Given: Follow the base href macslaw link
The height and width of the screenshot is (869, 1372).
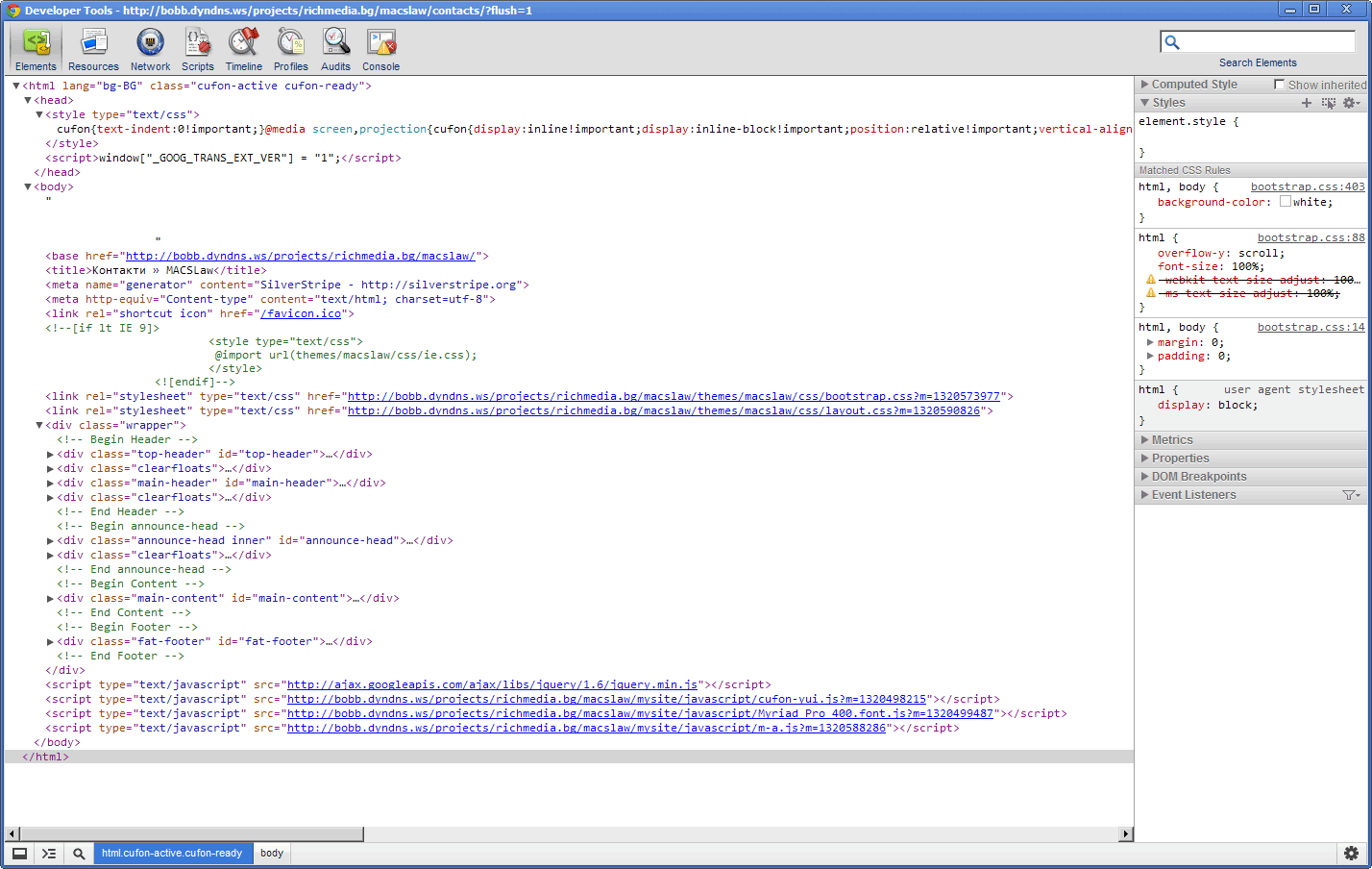Looking at the screenshot, I should pyautogui.click(x=301, y=256).
